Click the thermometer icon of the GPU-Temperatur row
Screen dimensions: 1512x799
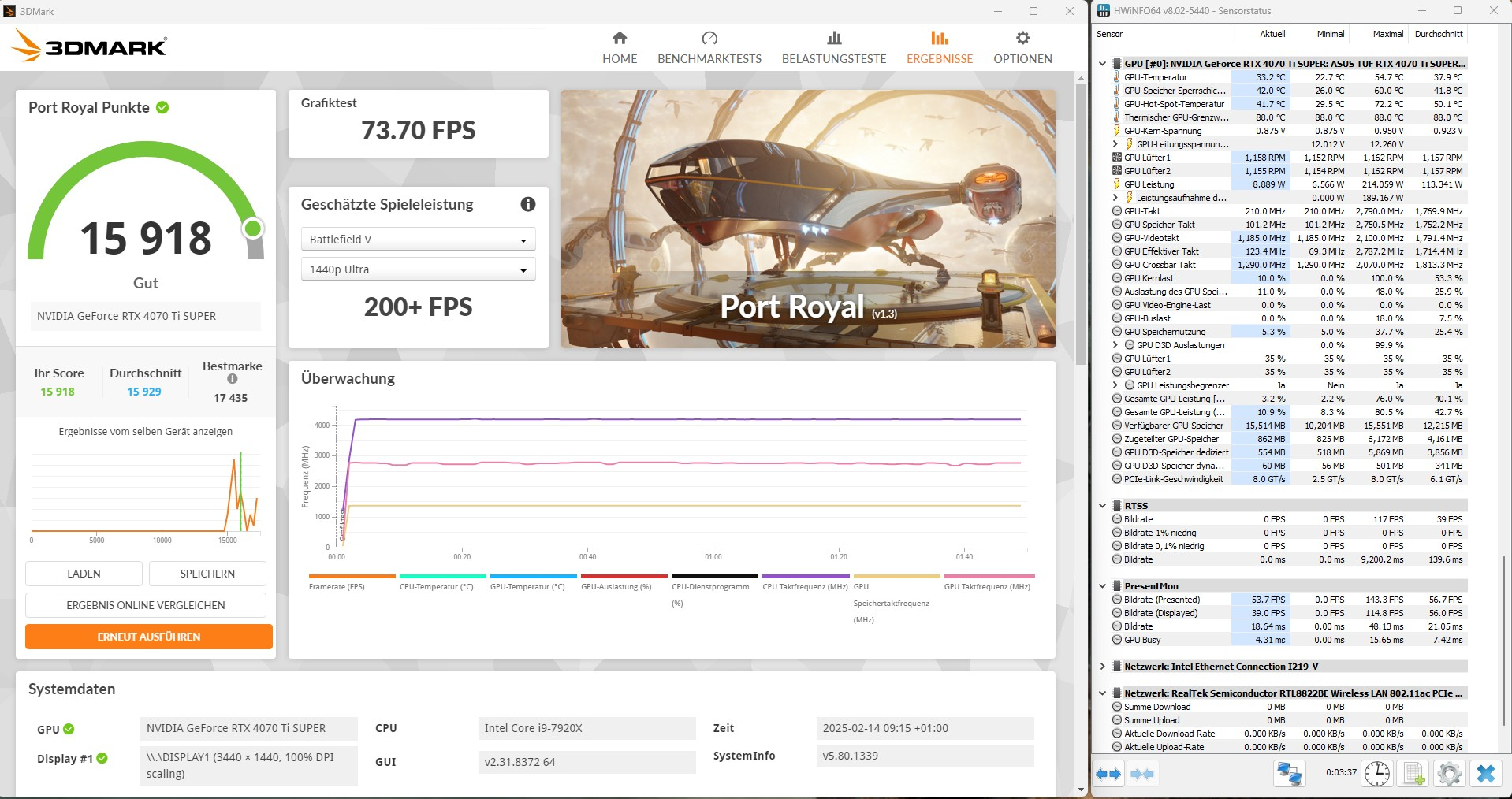pyautogui.click(x=1116, y=77)
